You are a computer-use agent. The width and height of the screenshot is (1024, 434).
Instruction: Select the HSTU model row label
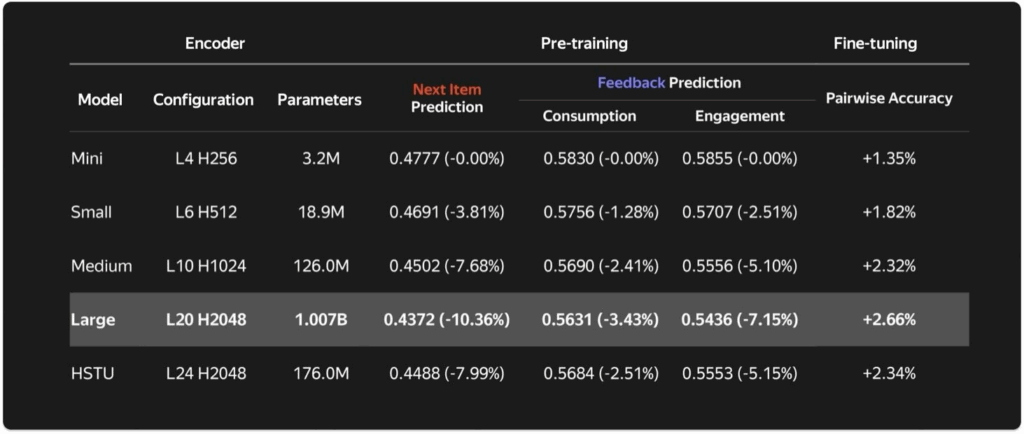[x=91, y=374]
